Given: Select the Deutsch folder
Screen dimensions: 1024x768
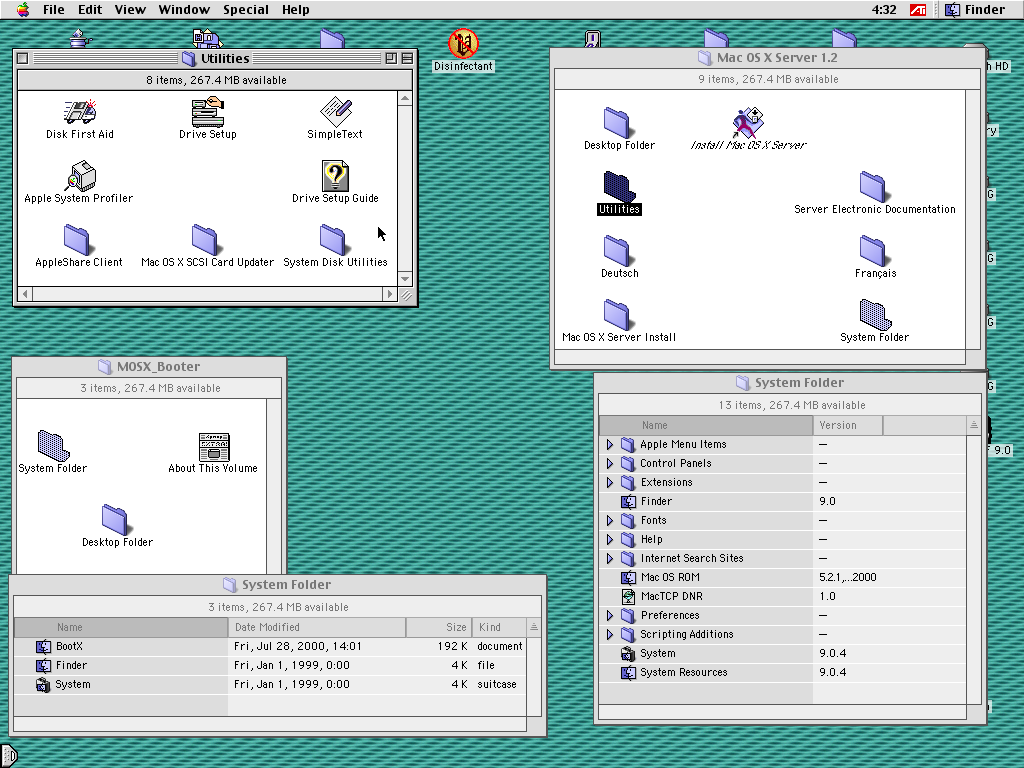Looking at the screenshot, I should pyautogui.click(x=617, y=251).
